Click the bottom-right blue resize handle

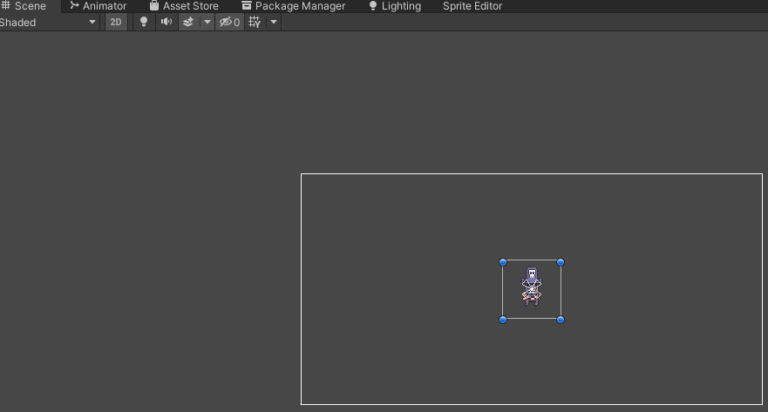(x=560, y=320)
